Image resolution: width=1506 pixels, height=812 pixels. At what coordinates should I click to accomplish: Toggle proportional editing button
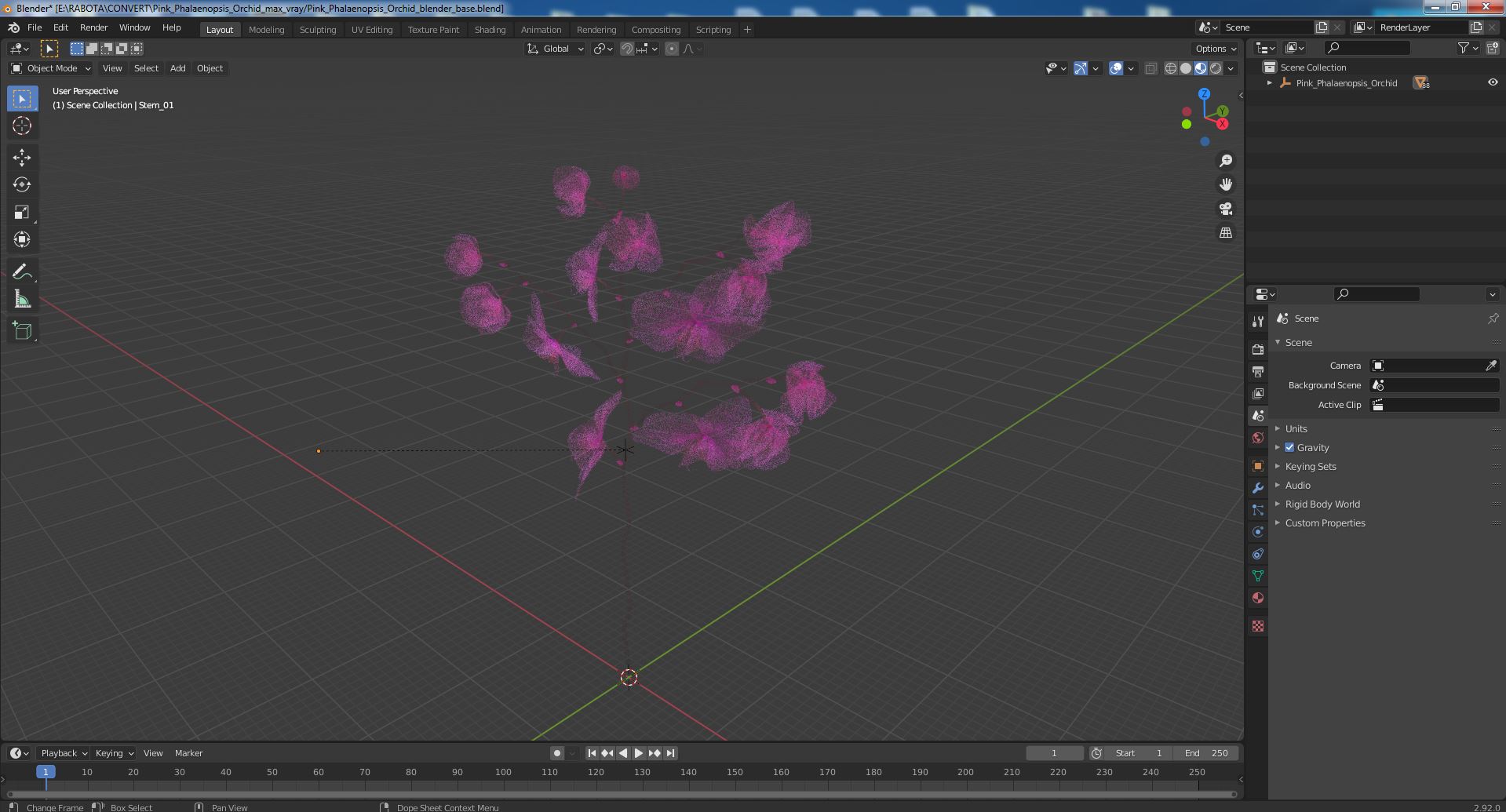(x=672, y=49)
